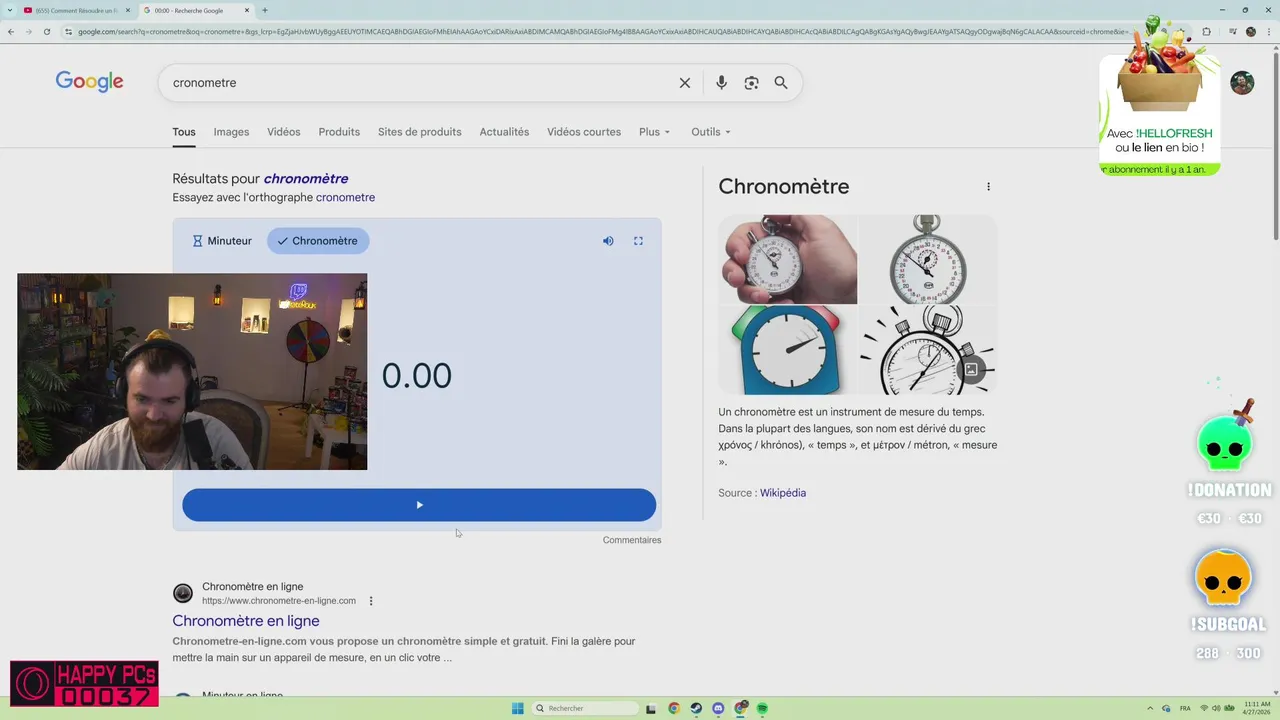Reload the current page

click(47, 31)
